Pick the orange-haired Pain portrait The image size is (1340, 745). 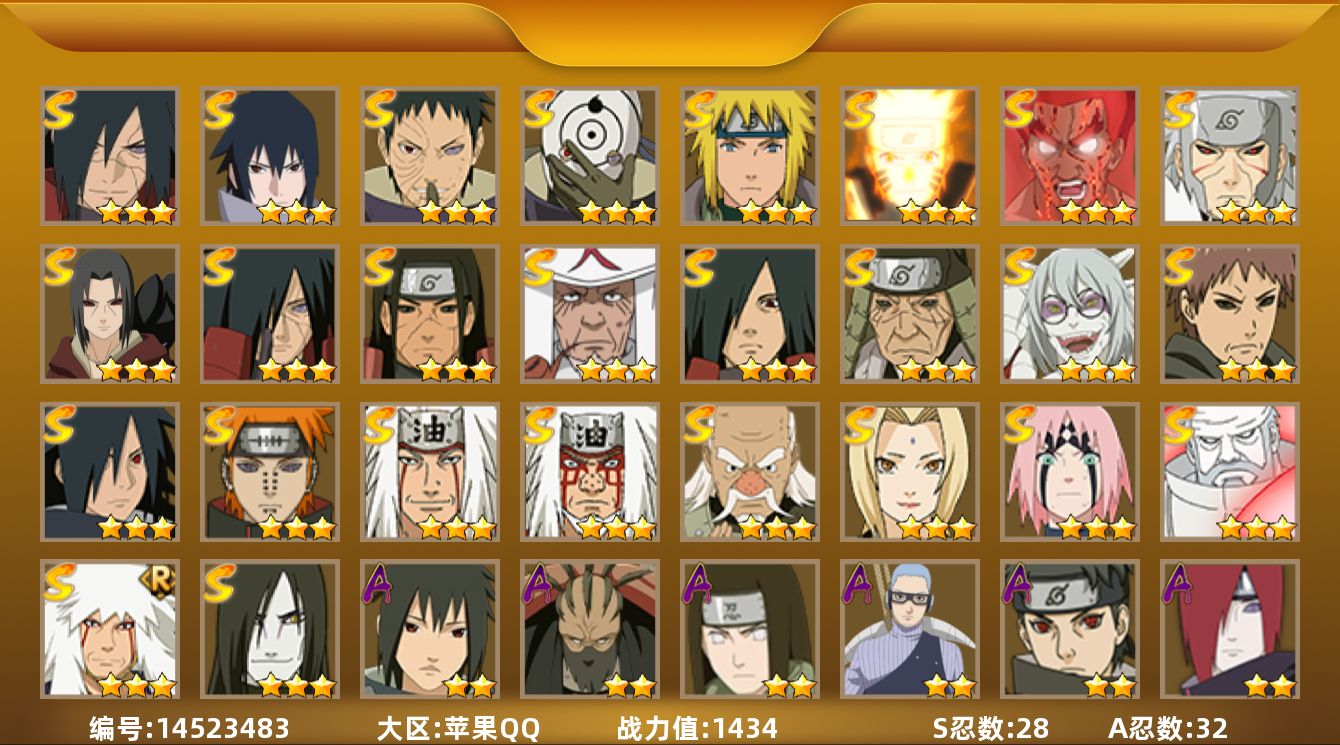(270, 472)
